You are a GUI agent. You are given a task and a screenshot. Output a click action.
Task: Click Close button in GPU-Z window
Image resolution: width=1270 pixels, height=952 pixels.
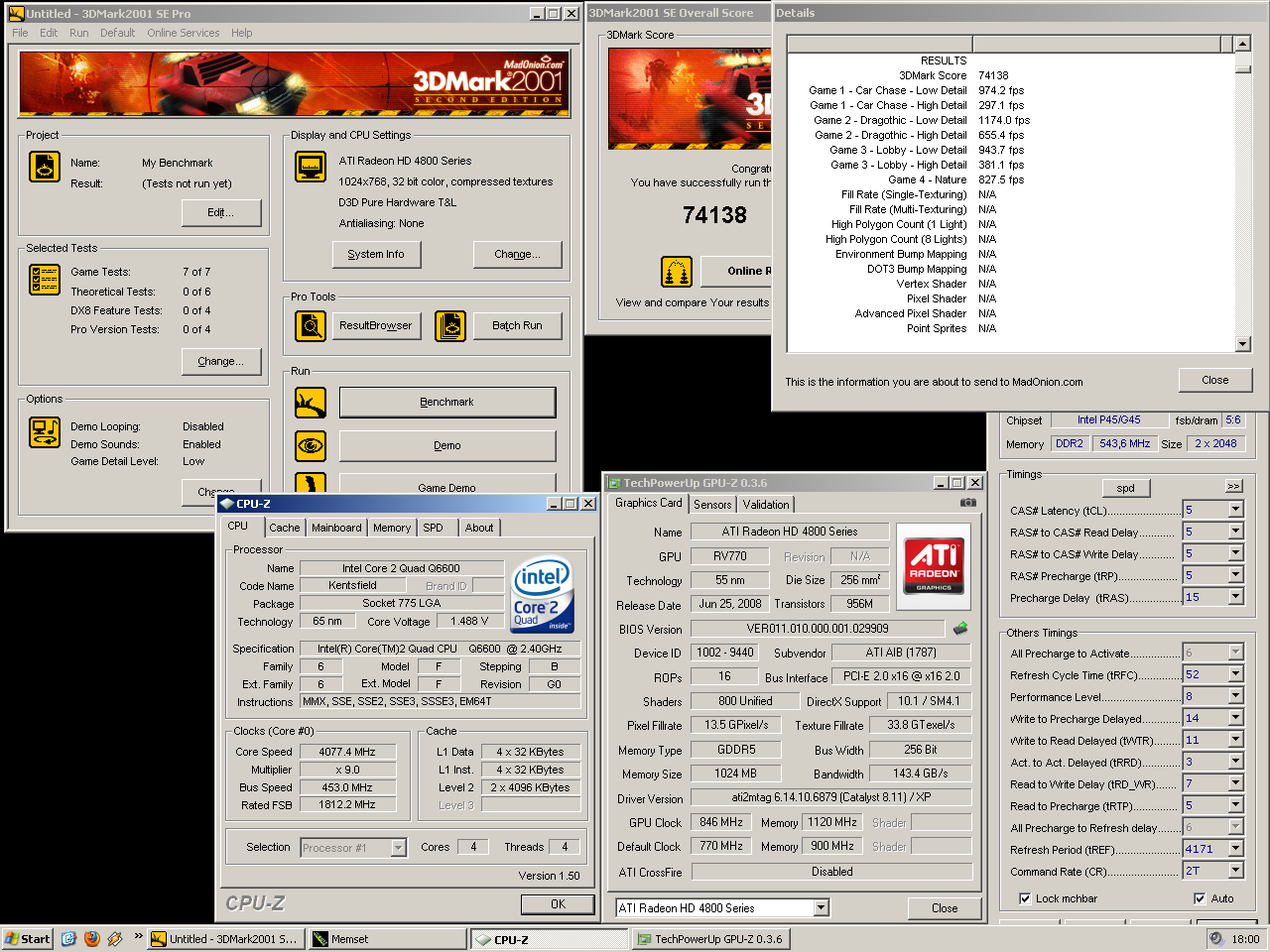(x=945, y=907)
